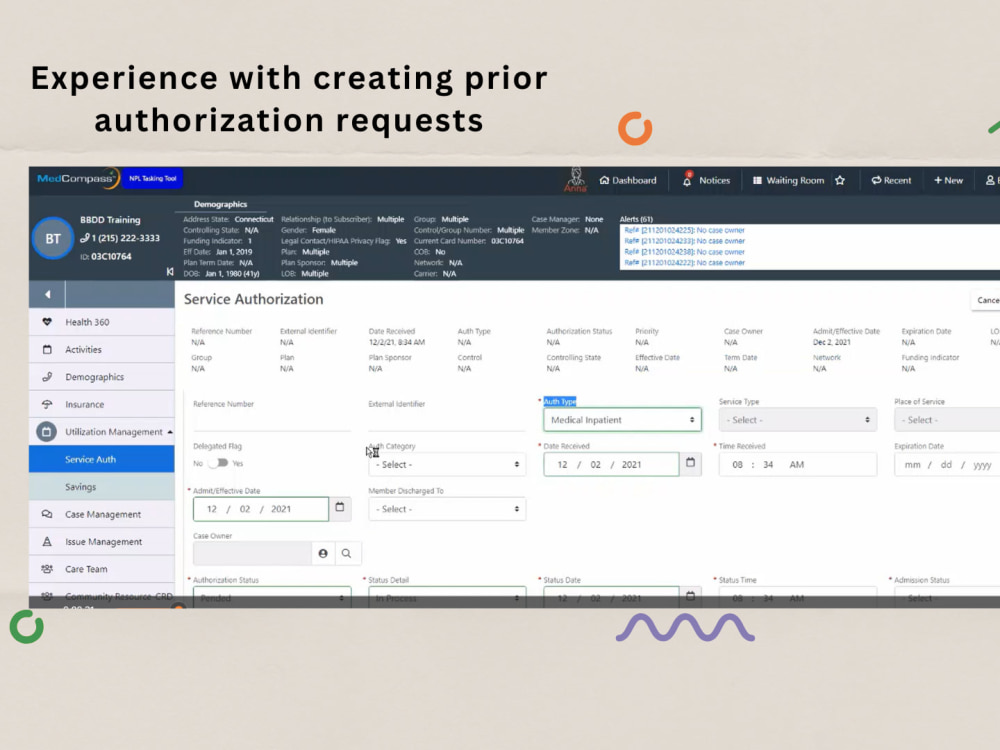This screenshot has height=750, width=1000.
Task: Click the Time Received field
Action: click(798, 464)
